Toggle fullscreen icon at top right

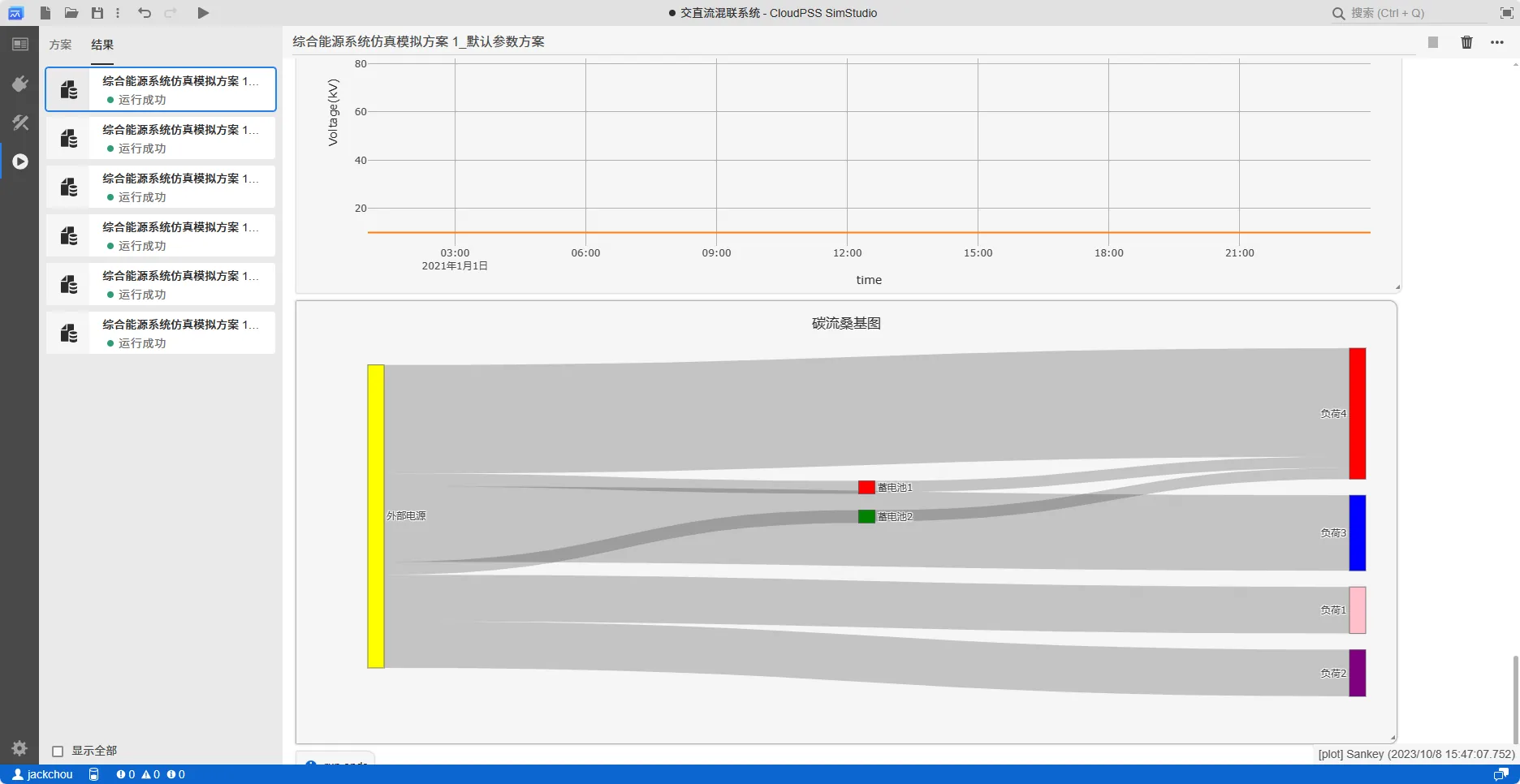1506,13
